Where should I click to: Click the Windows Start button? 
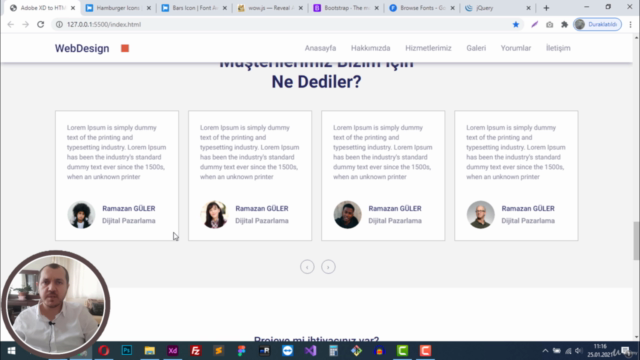(x=11, y=351)
